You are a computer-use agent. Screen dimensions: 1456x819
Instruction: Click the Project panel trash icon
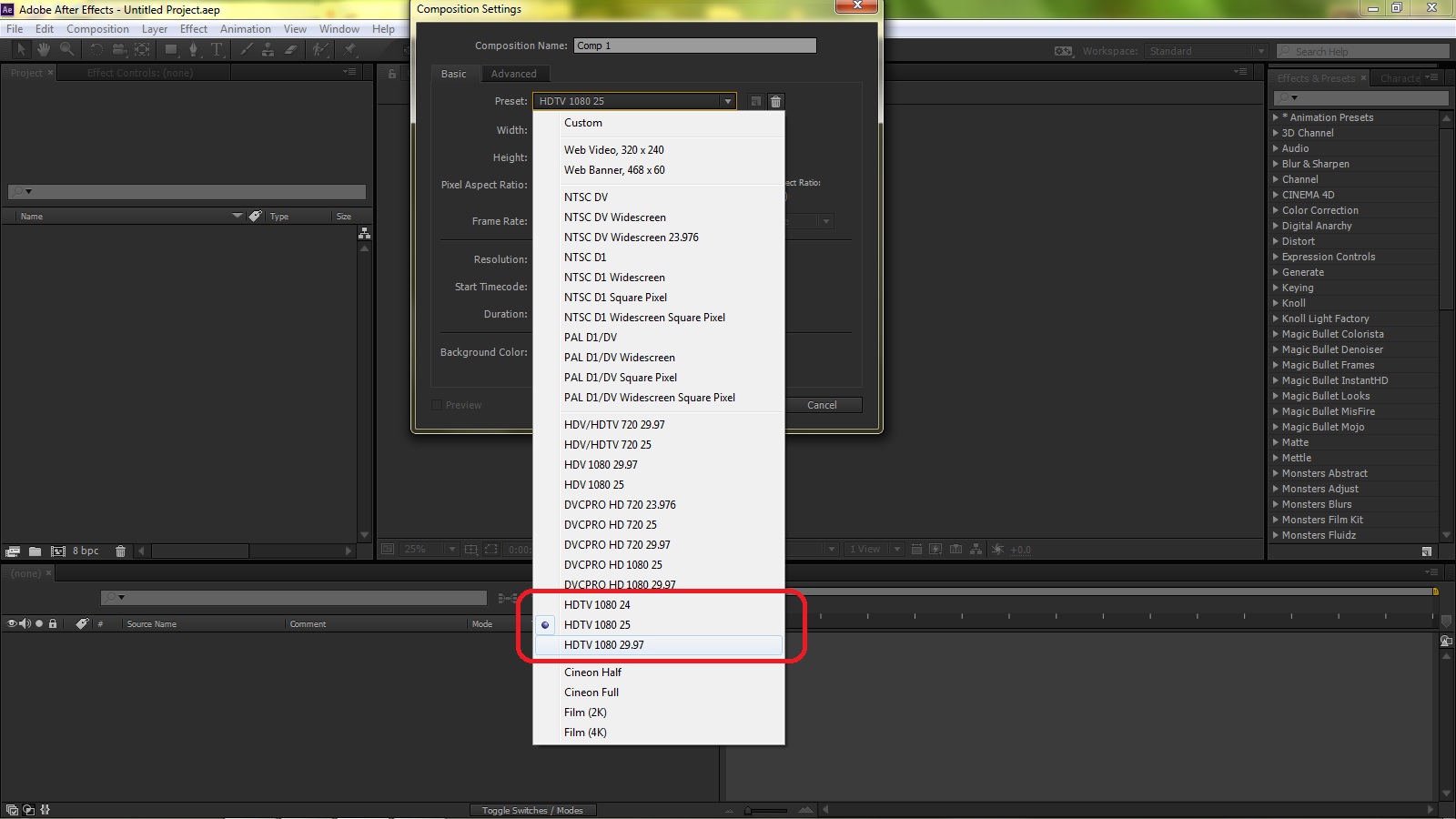[120, 551]
